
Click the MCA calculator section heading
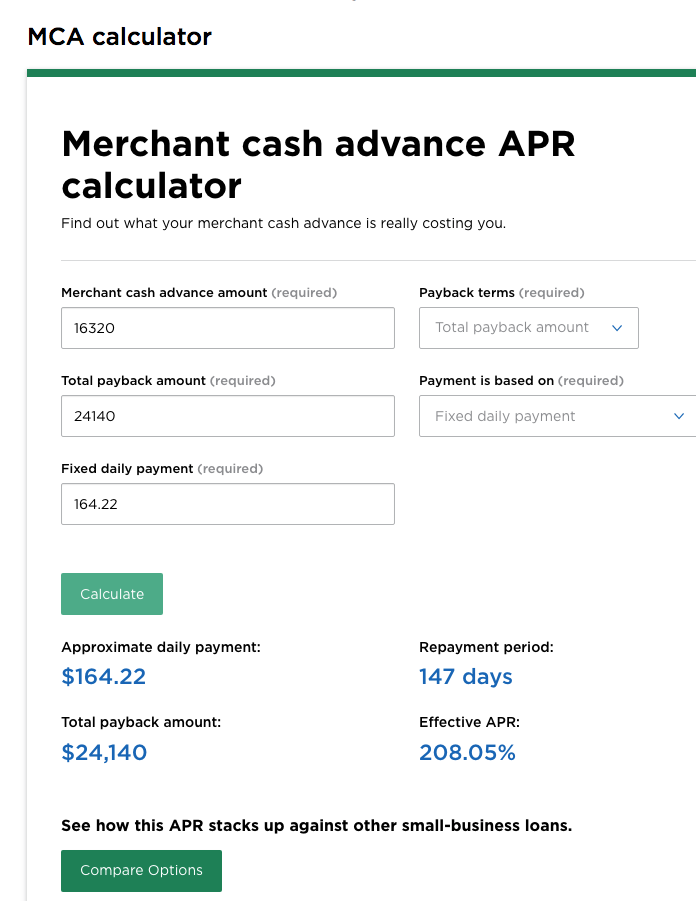[x=119, y=37]
